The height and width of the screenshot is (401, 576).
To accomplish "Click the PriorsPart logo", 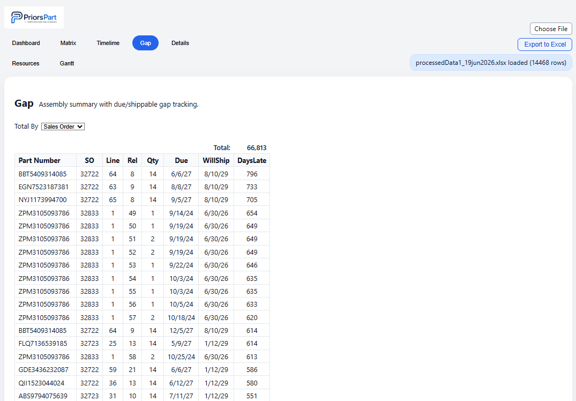I will click(x=34, y=17).
